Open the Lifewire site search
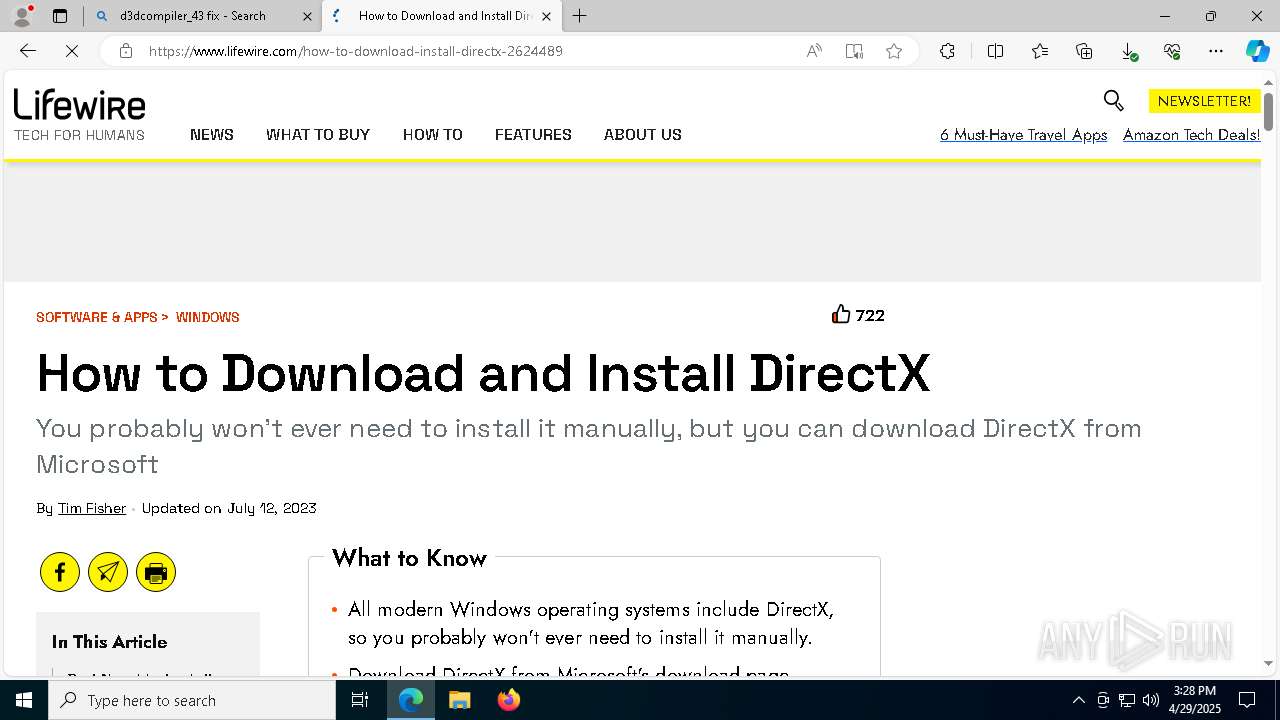The height and width of the screenshot is (720, 1280). (1113, 100)
